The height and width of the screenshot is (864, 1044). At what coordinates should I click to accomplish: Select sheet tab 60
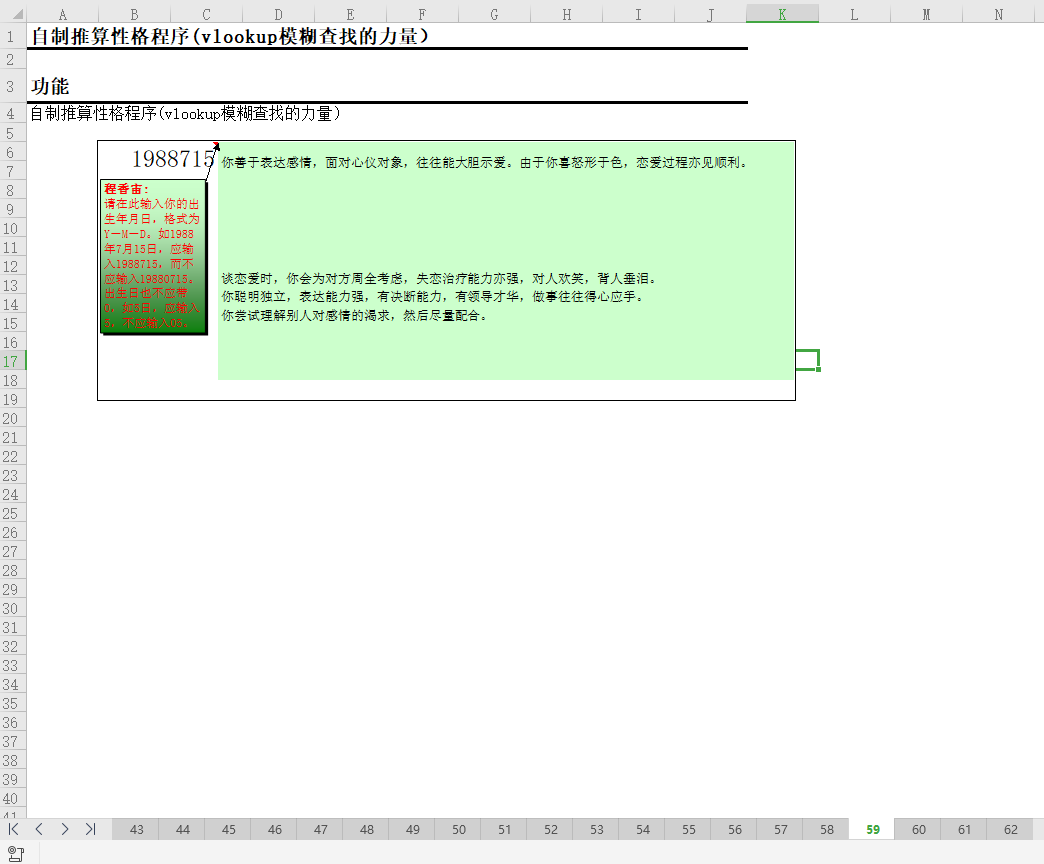tap(918, 829)
